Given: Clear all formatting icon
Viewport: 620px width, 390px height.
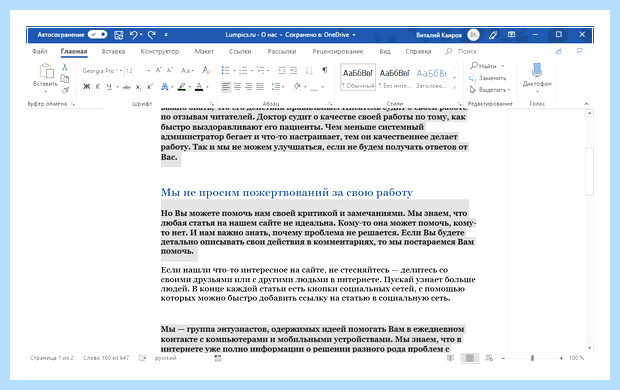Looking at the screenshot, I should click(206, 70).
